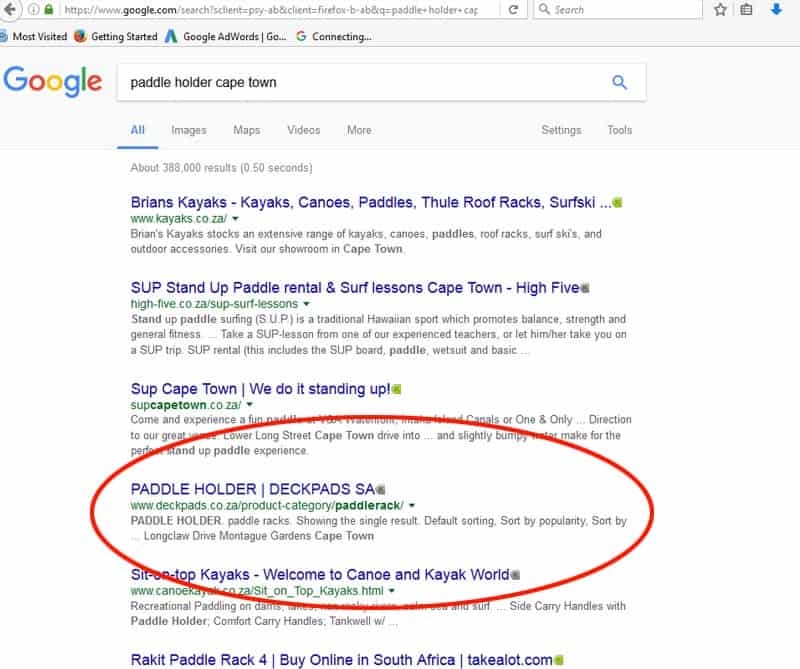Show site information via the info icon
This screenshot has width=800, height=669.
pos(33,9)
